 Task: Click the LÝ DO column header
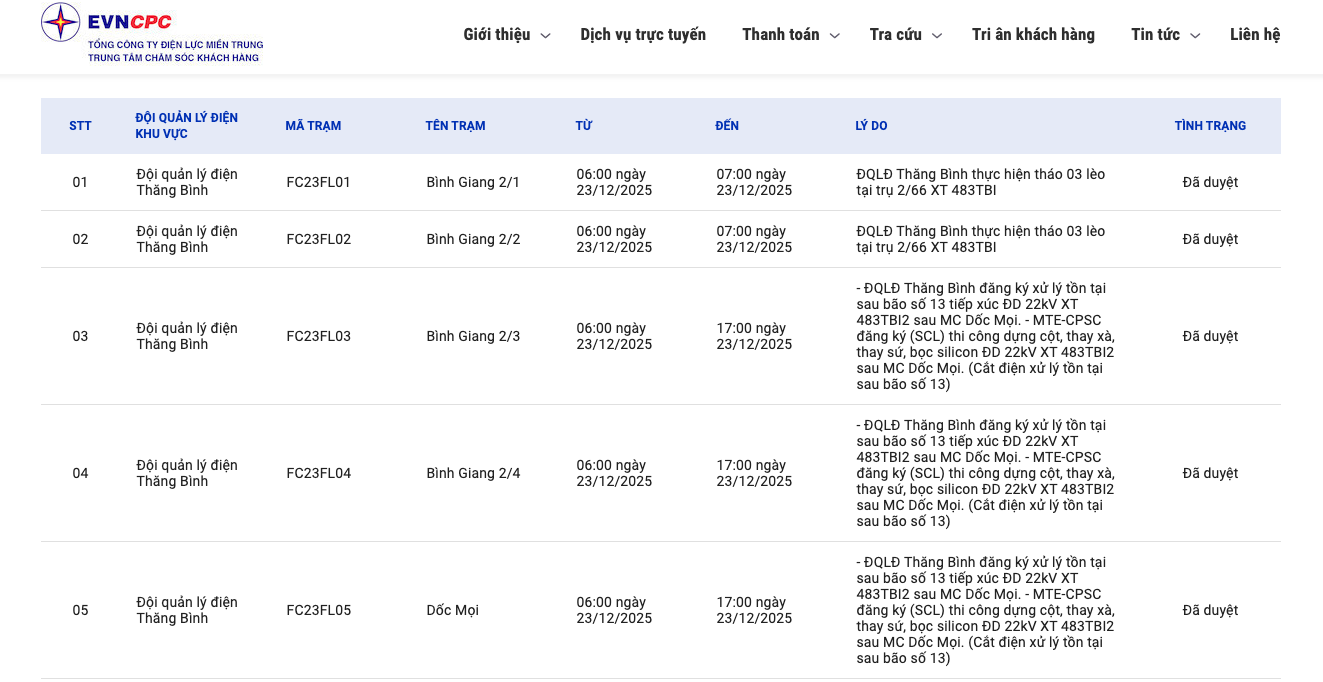tap(871, 126)
